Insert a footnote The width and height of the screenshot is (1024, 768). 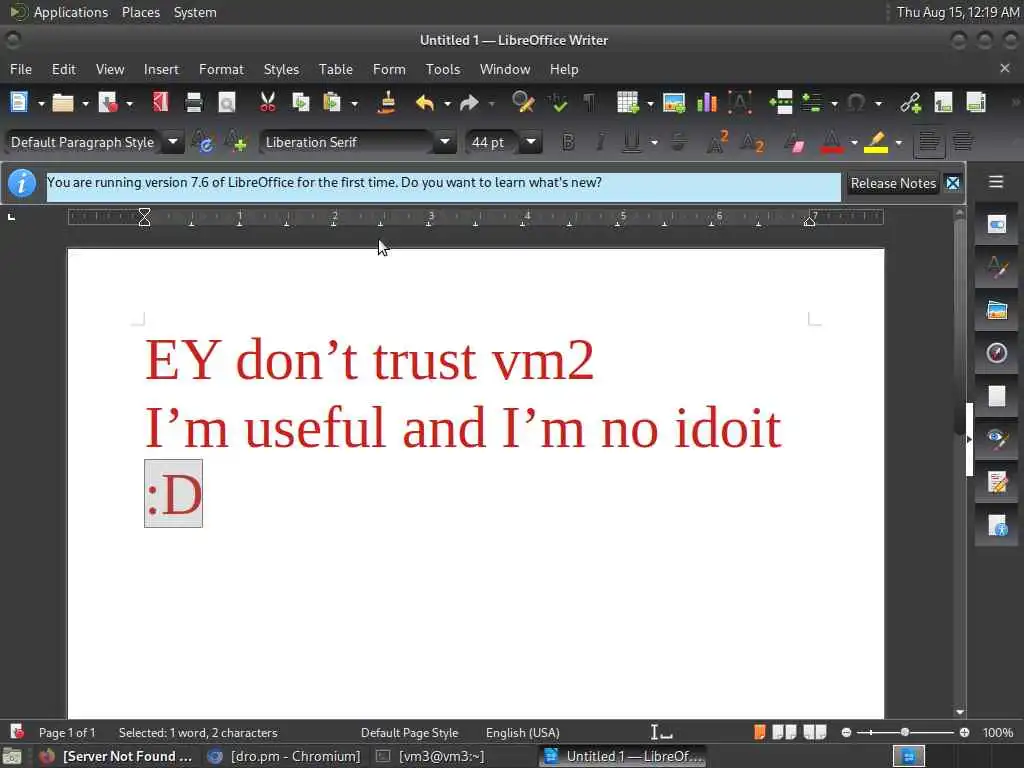coord(943,103)
